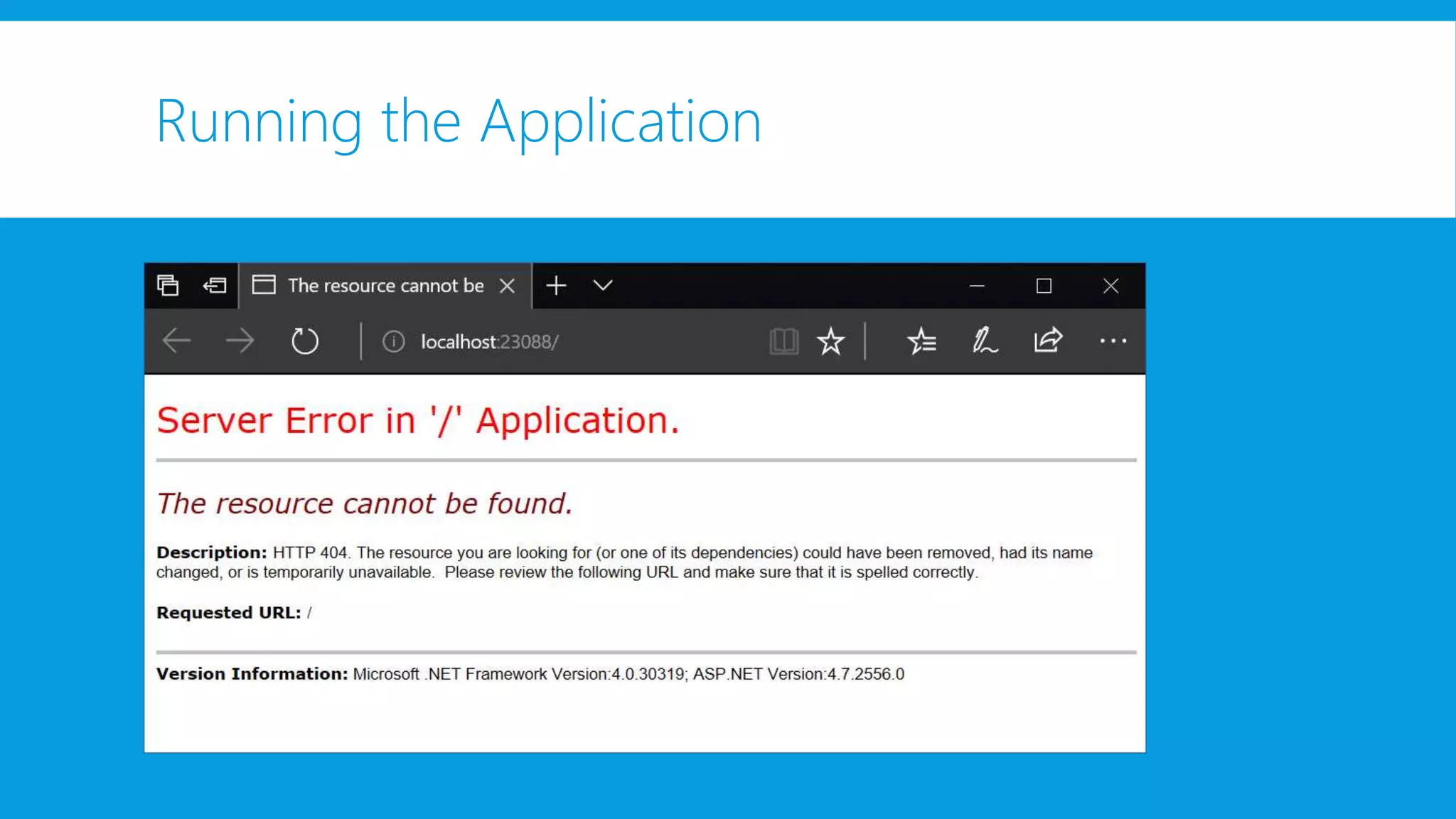Add page to favorites star
This screenshot has width=1456, height=819.
pos(830,341)
